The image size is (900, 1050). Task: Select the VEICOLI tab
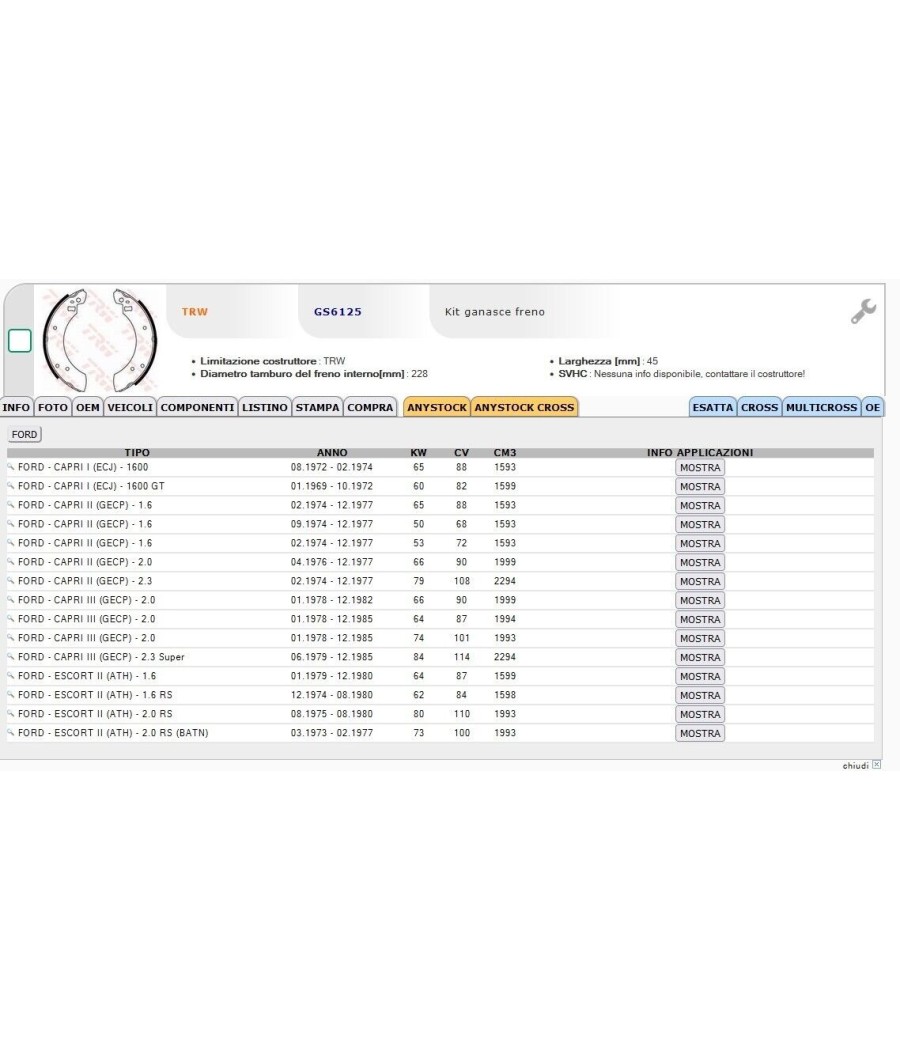tap(130, 407)
